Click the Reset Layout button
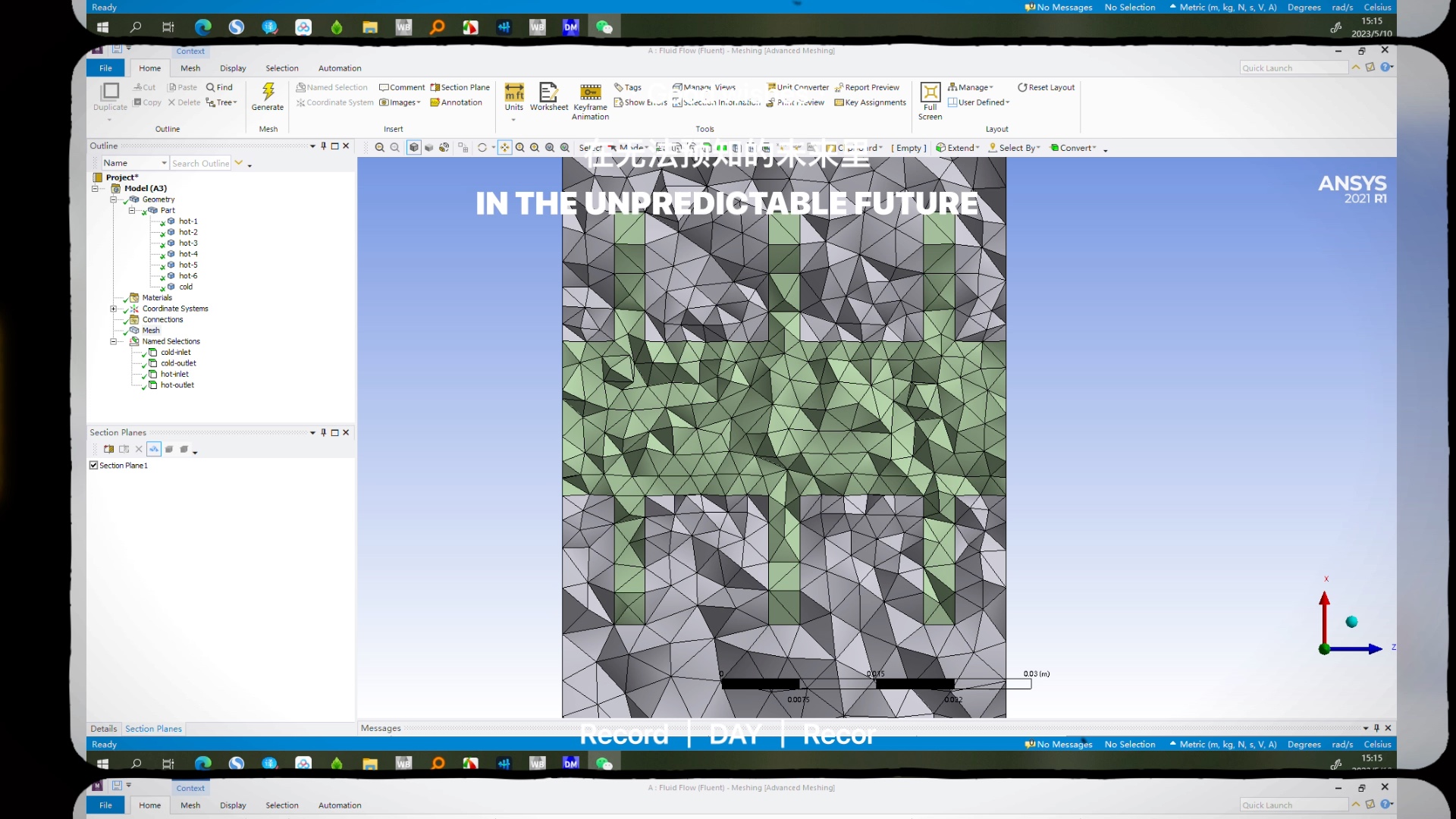This screenshot has width=1456, height=819. (1046, 87)
